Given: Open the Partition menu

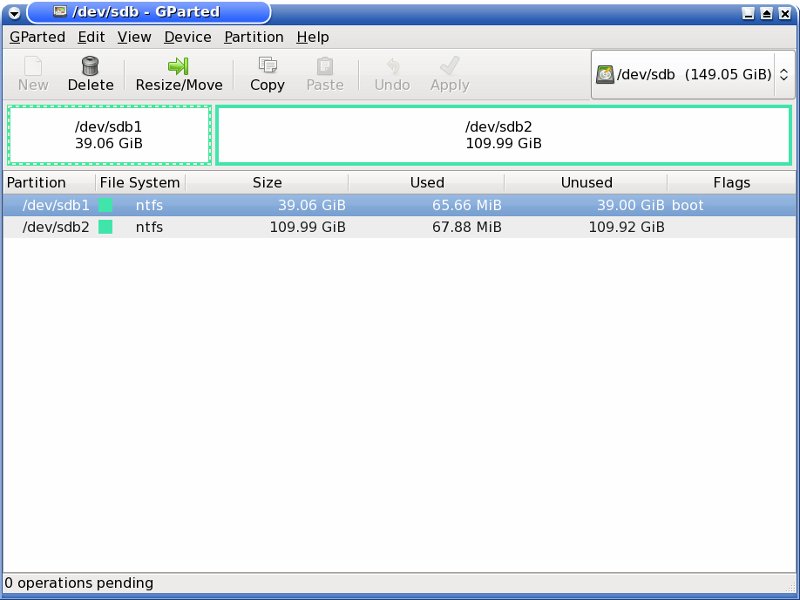Looking at the screenshot, I should 253,37.
